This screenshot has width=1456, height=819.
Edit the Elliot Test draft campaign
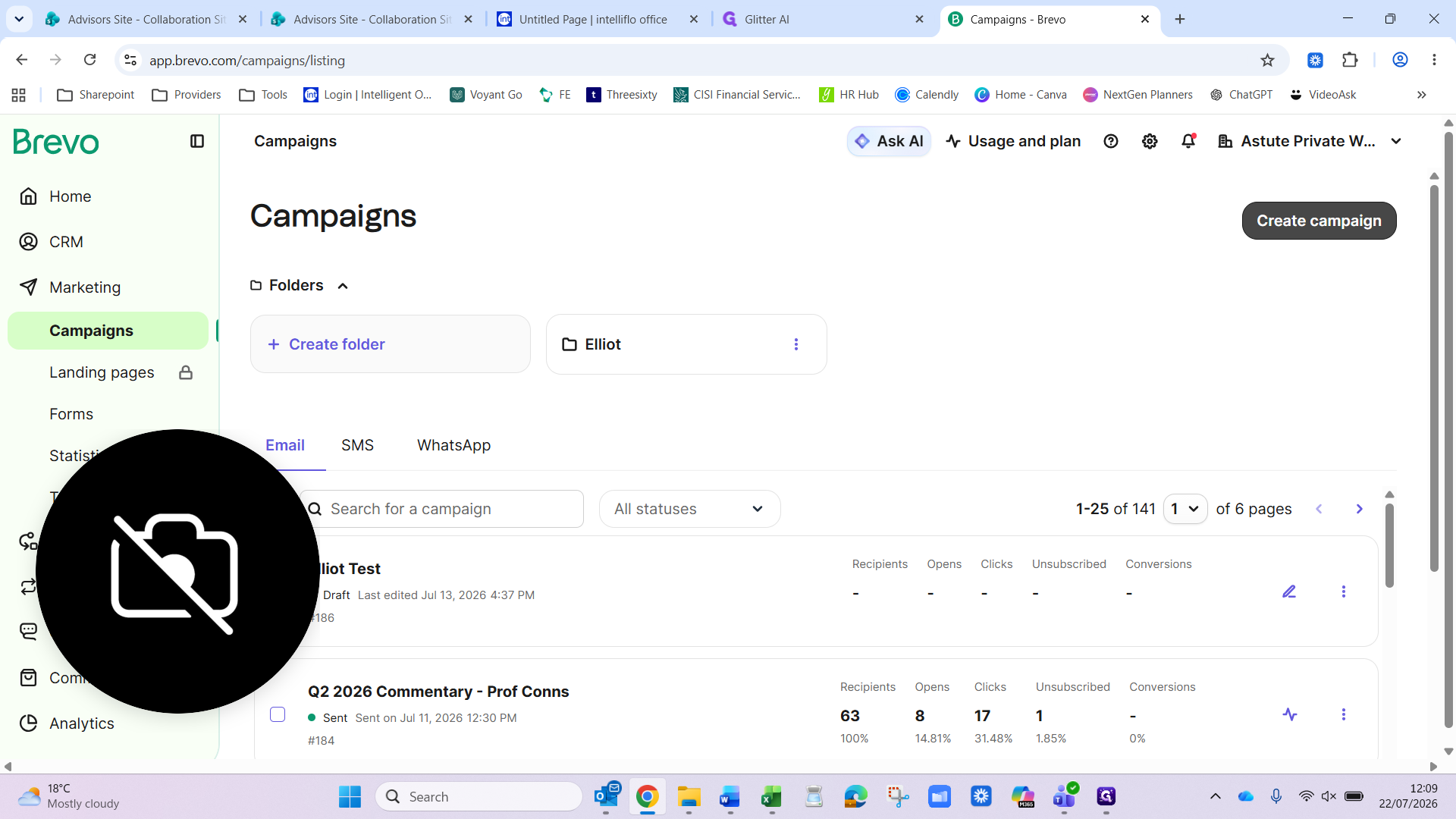pos(1289,591)
